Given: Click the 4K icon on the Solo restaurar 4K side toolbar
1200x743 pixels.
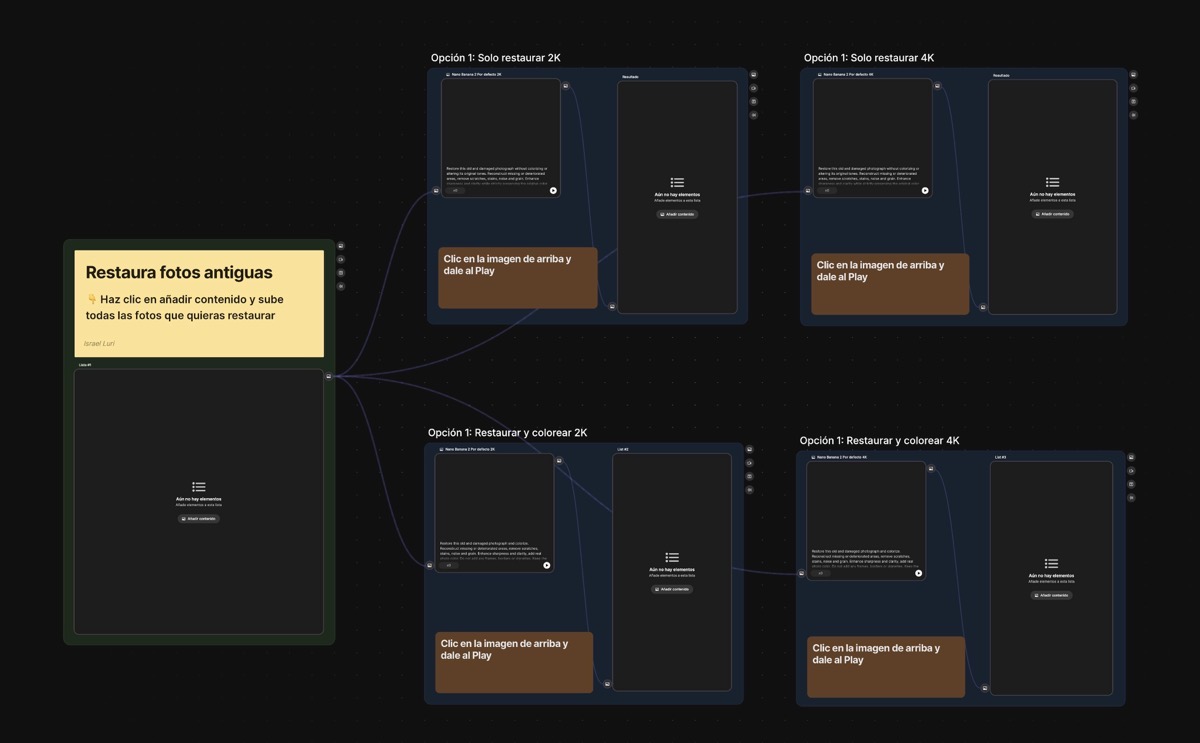Looking at the screenshot, I should pyautogui.click(x=1131, y=101).
